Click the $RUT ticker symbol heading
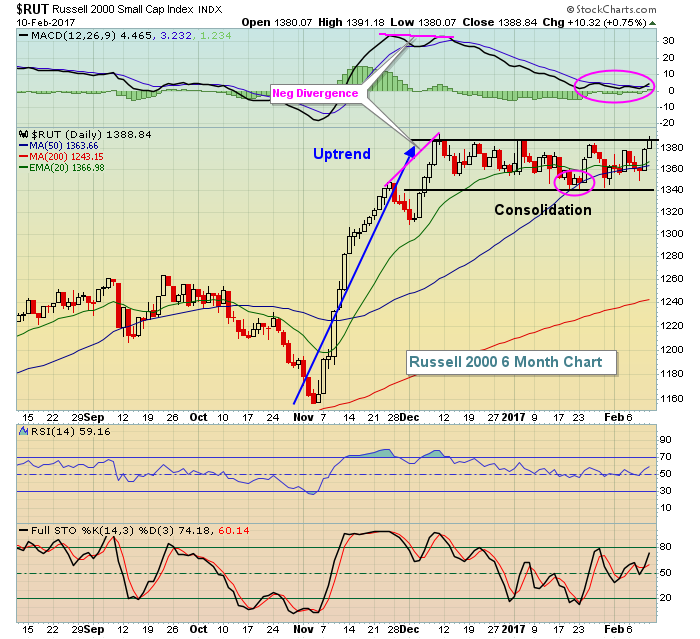Screen dimensions: 700x639 tap(33, 9)
